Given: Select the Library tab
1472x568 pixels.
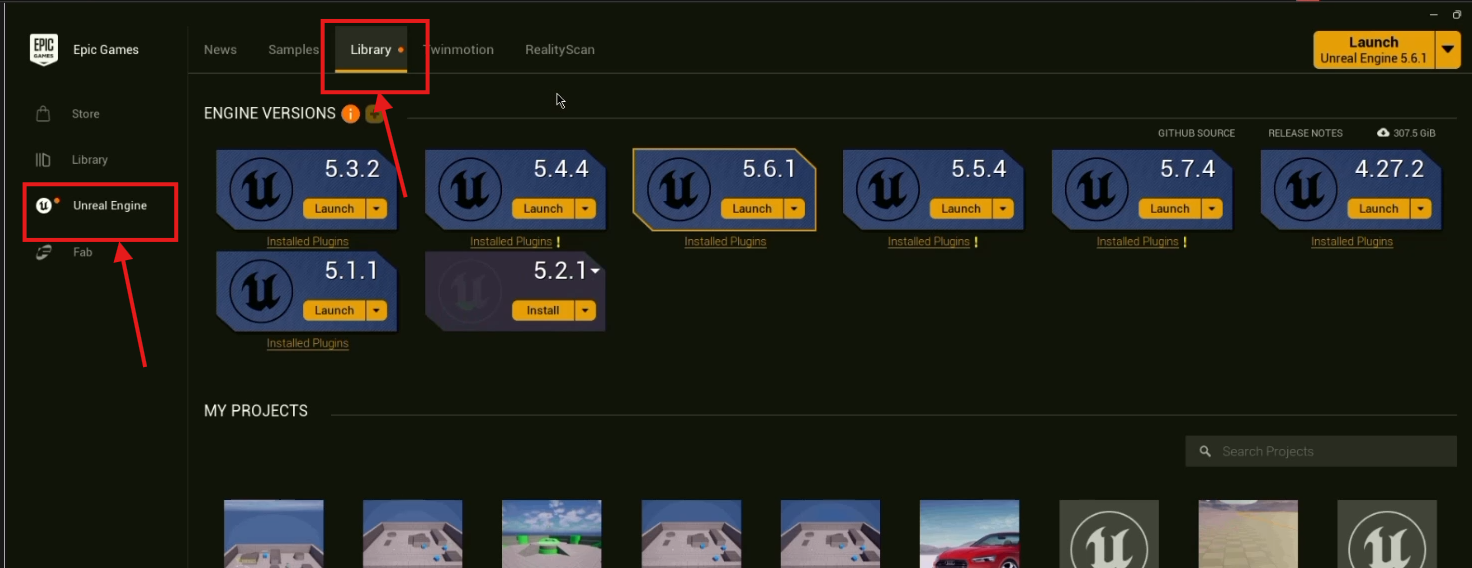Looking at the screenshot, I should point(371,50).
